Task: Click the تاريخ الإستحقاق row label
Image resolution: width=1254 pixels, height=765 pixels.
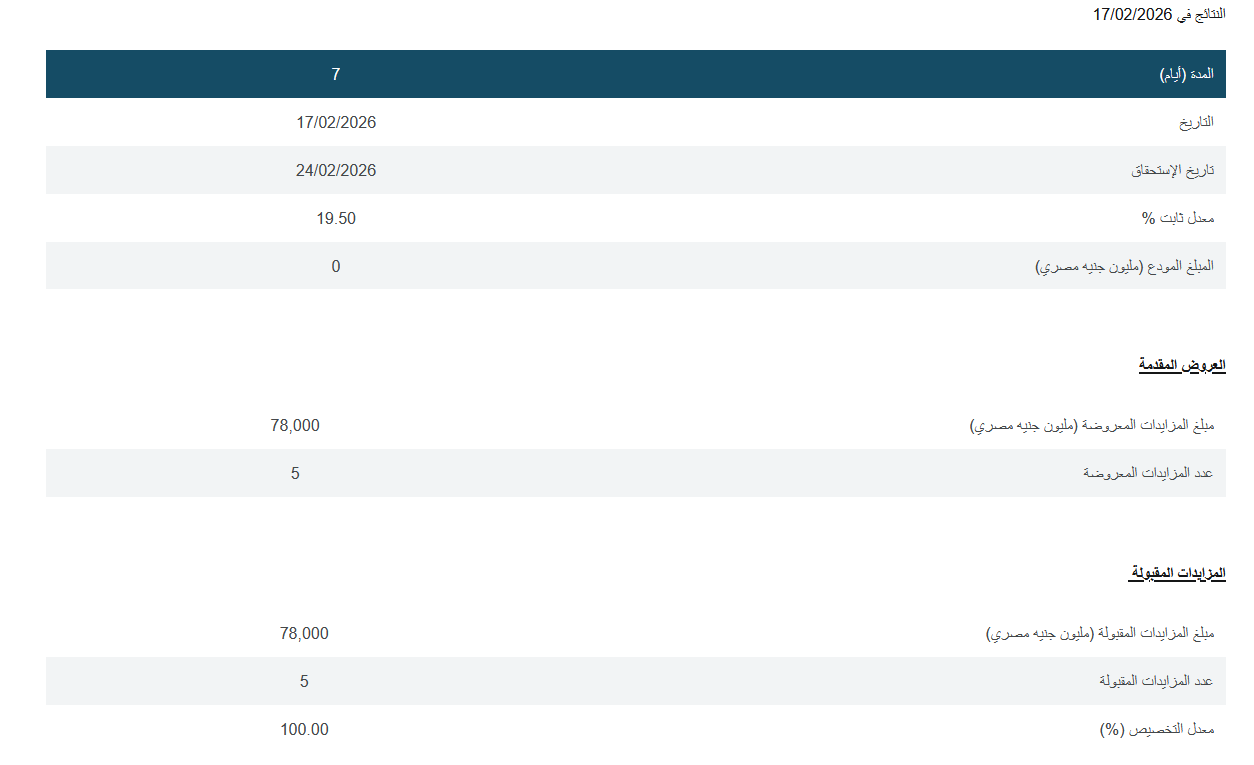Action: pyautogui.click(x=1172, y=170)
